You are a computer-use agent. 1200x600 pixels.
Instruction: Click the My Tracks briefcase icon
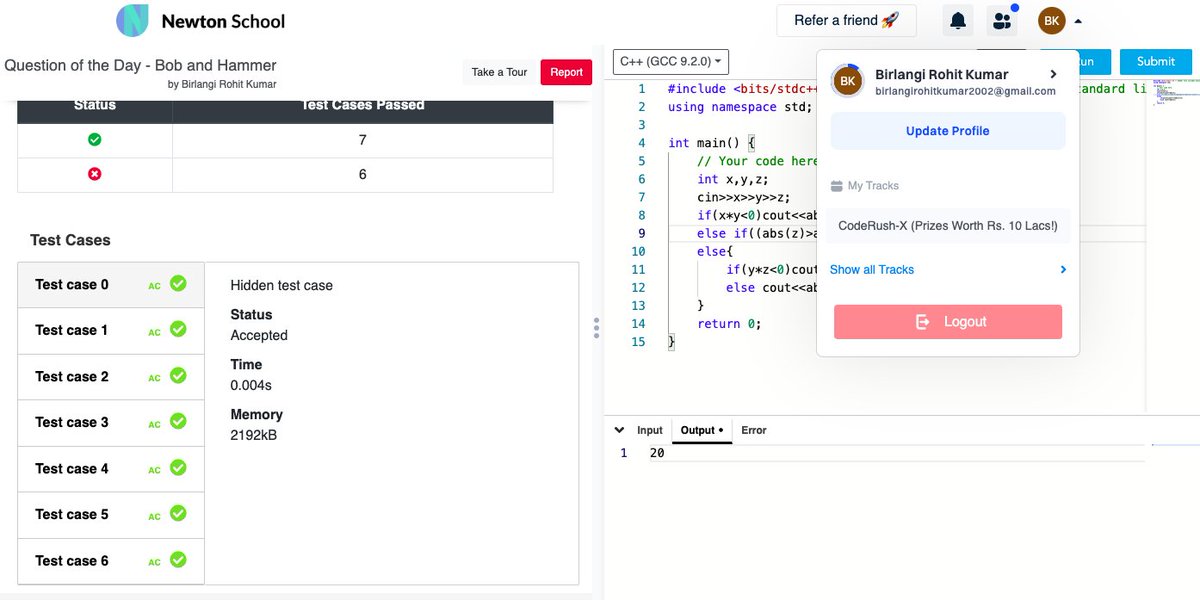click(837, 186)
